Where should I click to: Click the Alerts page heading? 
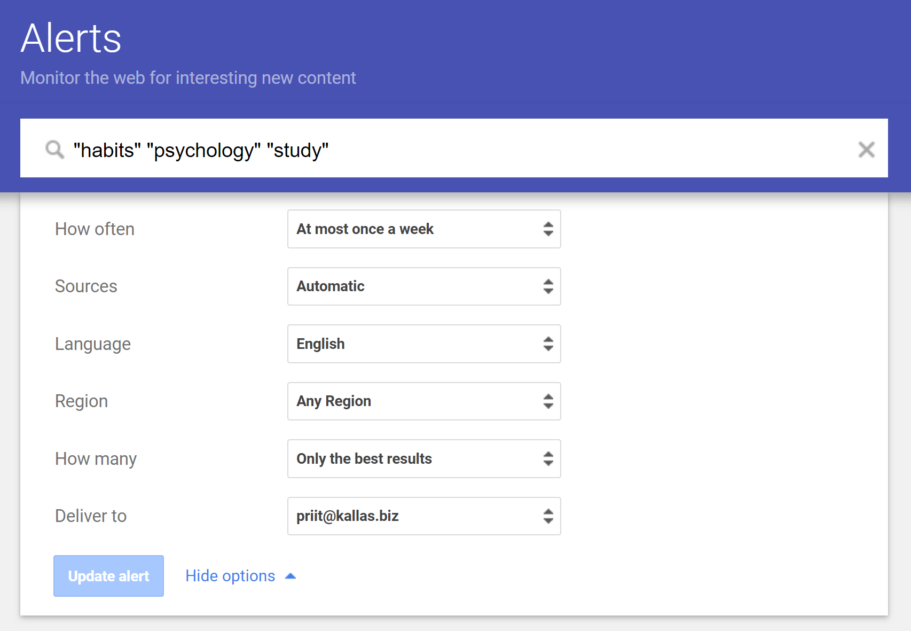click(x=70, y=38)
